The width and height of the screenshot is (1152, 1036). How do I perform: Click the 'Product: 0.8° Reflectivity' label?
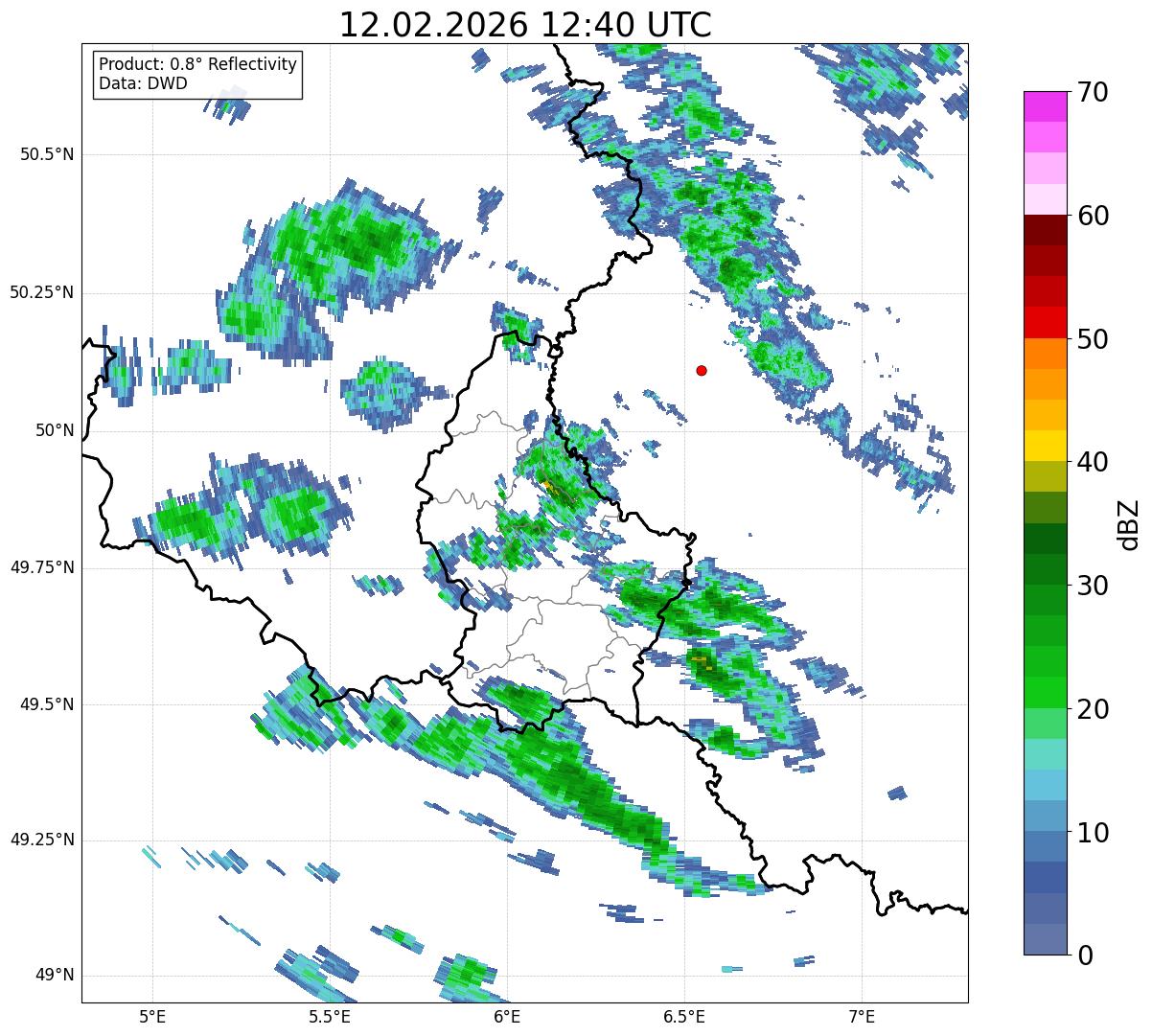[x=198, y=64]
